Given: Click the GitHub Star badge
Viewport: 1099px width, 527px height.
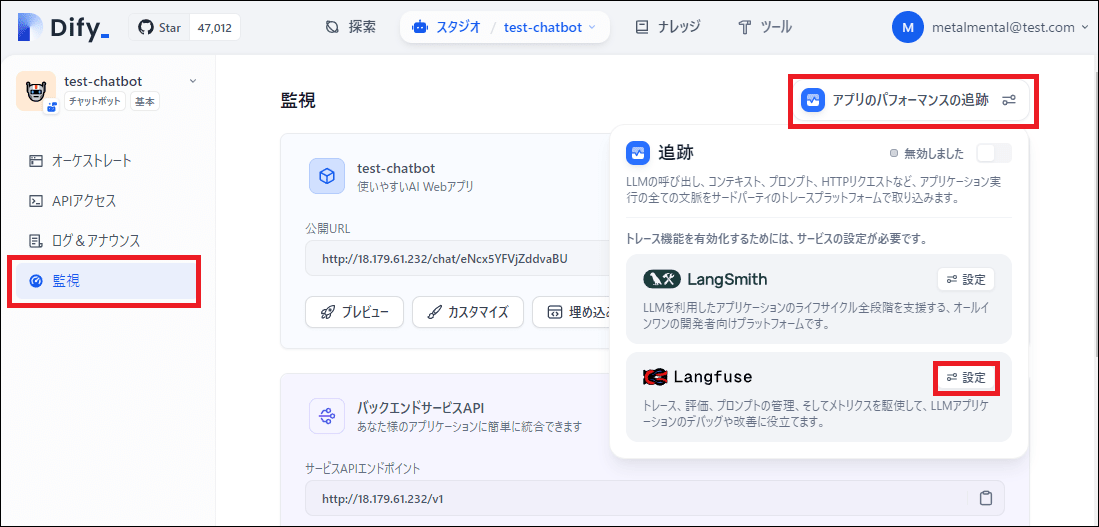Looking at the screenshot, I should 185,28.
